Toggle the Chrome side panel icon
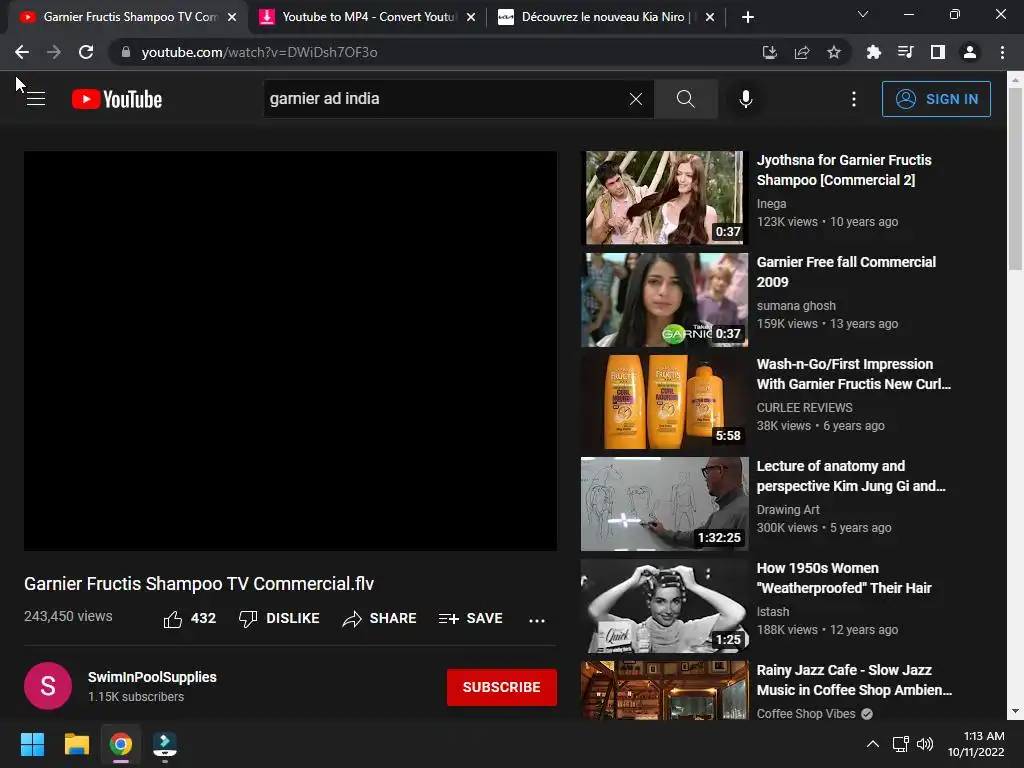1024x768 pixels. (938, 52)
